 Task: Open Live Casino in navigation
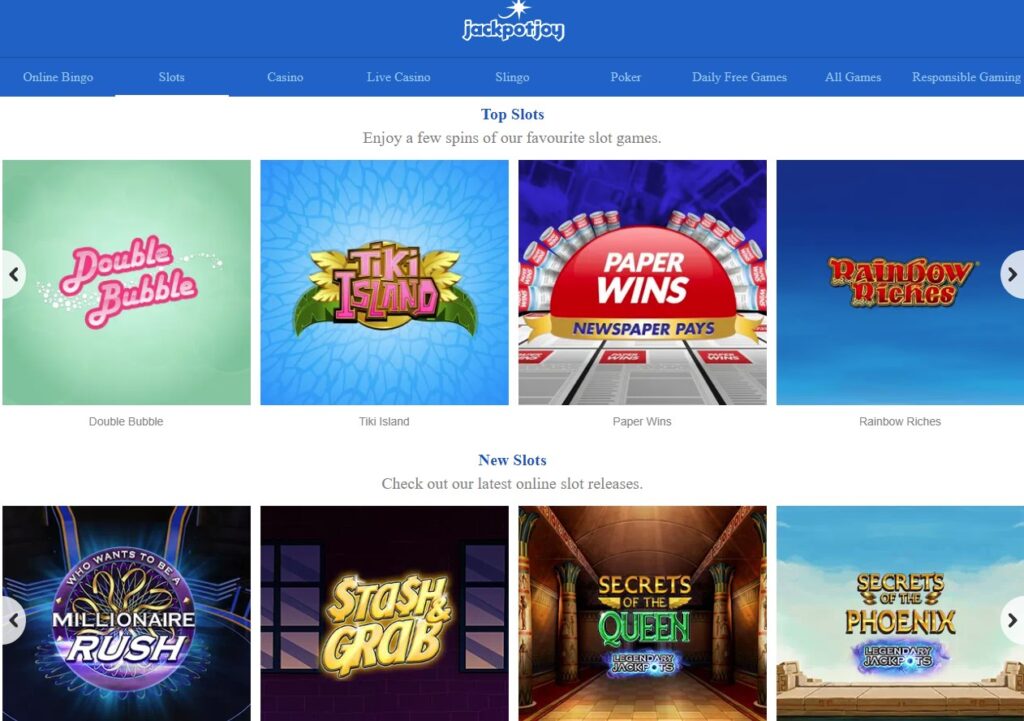tap(398, 77)
